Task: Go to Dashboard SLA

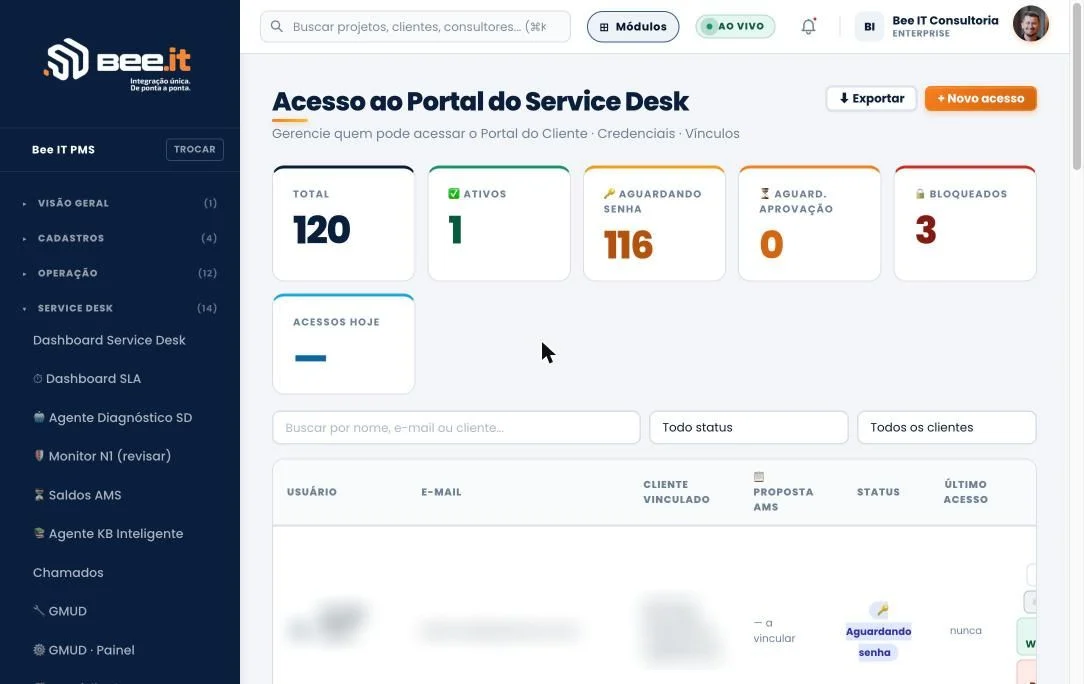Action: click(93, 379)
